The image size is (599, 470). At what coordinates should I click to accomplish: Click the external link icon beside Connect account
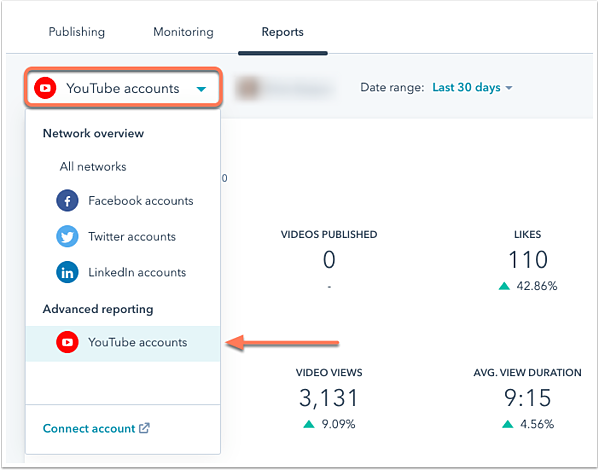click(144, 428)
